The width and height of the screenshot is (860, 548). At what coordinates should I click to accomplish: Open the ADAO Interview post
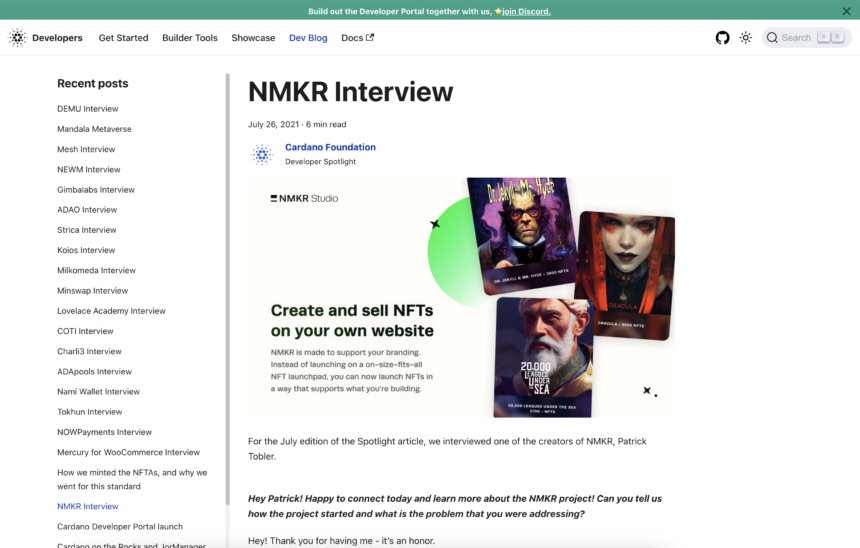point(87,210)
